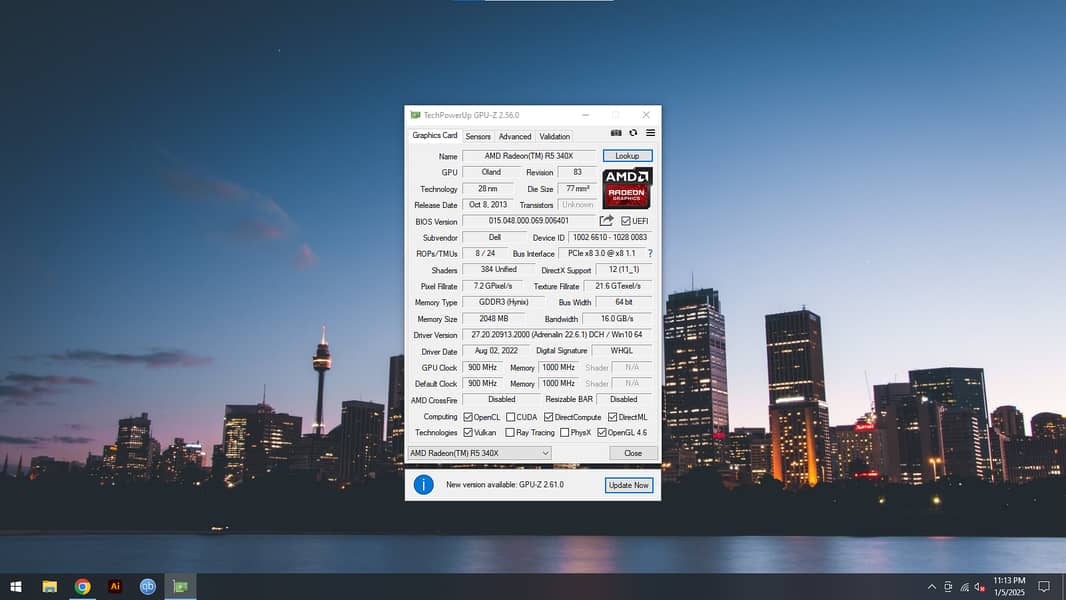1066x600 pixels.
Task: Minimize the GPU-Z window
Action: 585,115
